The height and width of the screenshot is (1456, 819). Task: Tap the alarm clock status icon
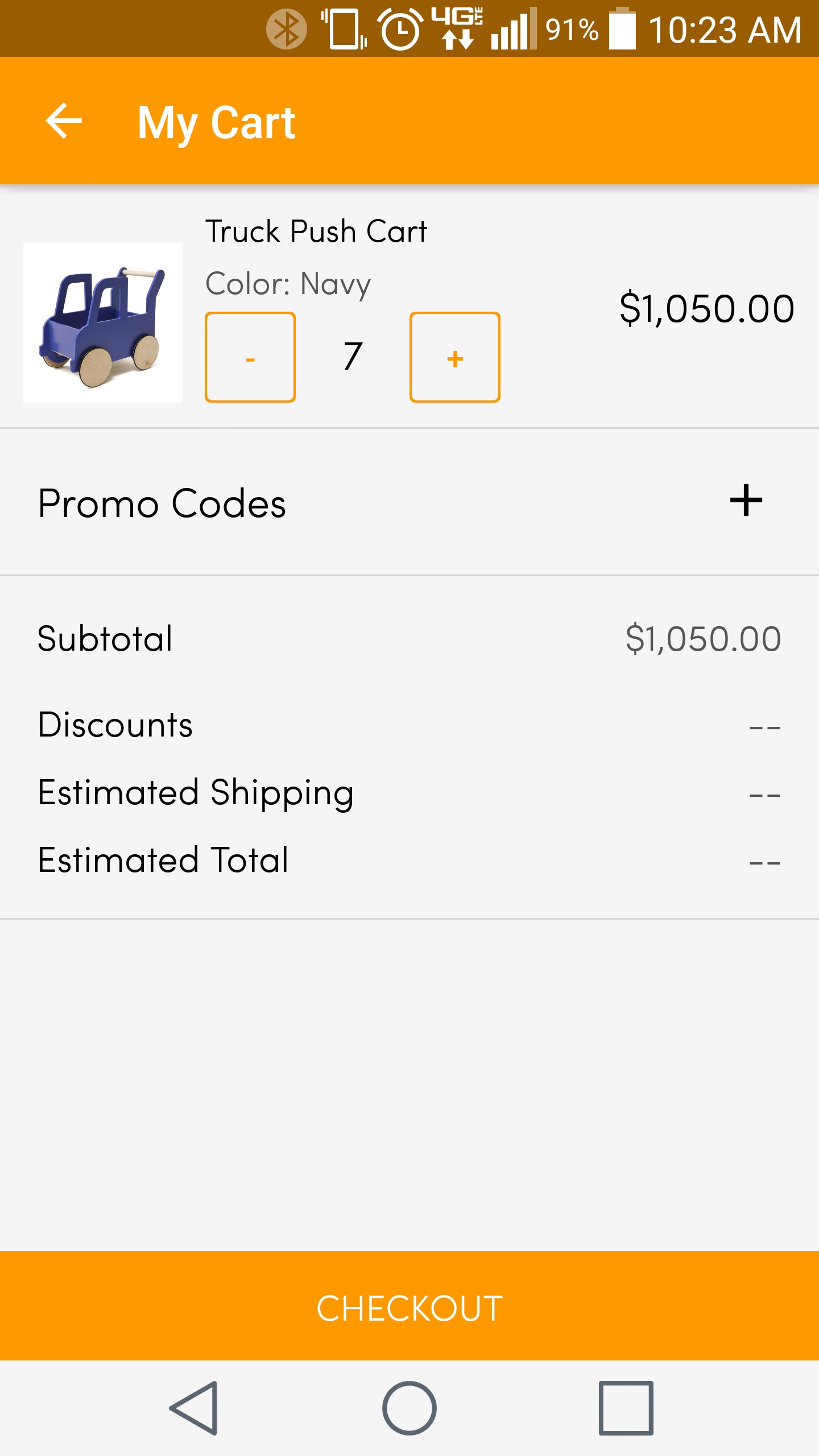pyautogui.click(x=400, y=29)
